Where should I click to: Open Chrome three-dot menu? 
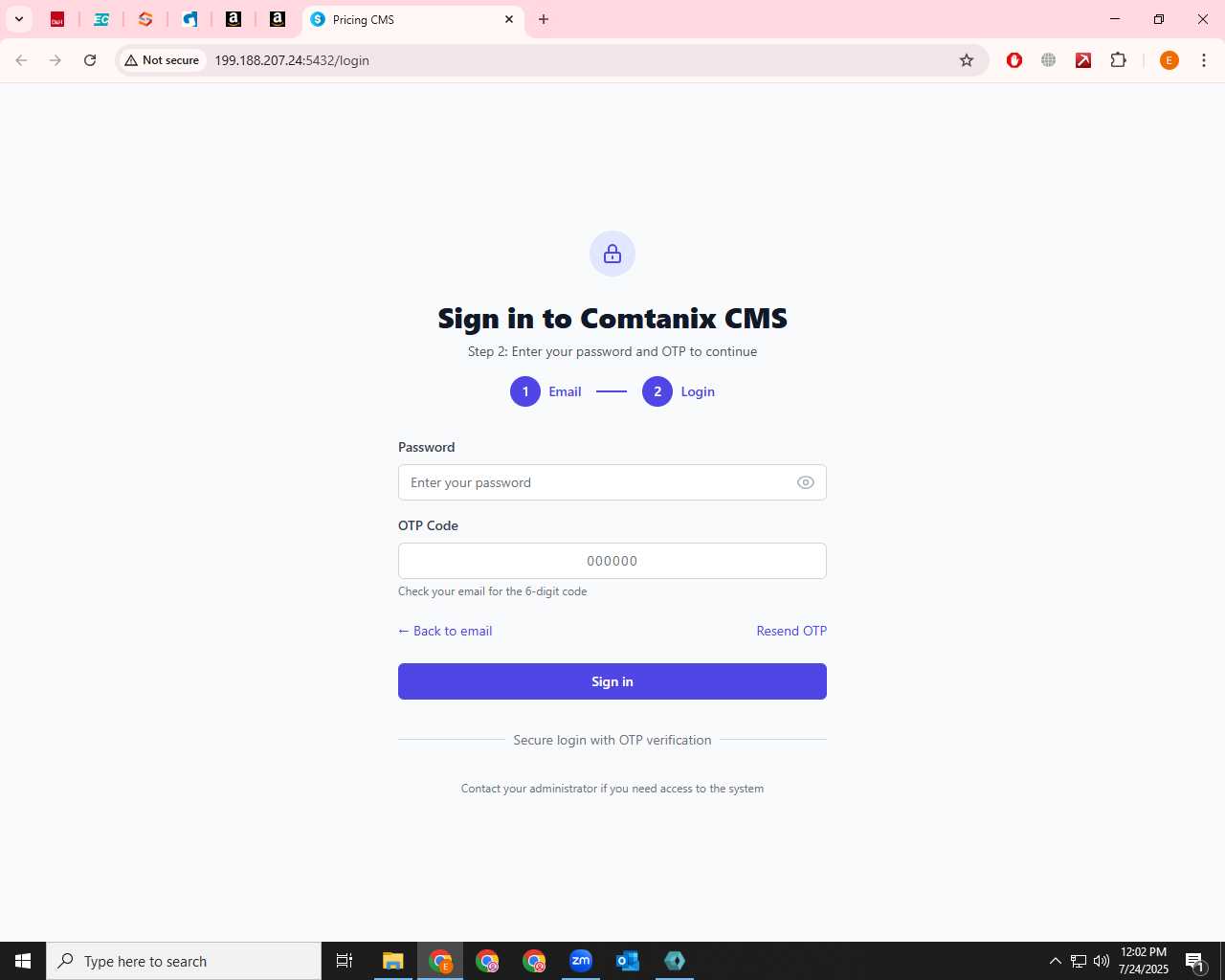pyautogui.click(x=1204, y=60)
